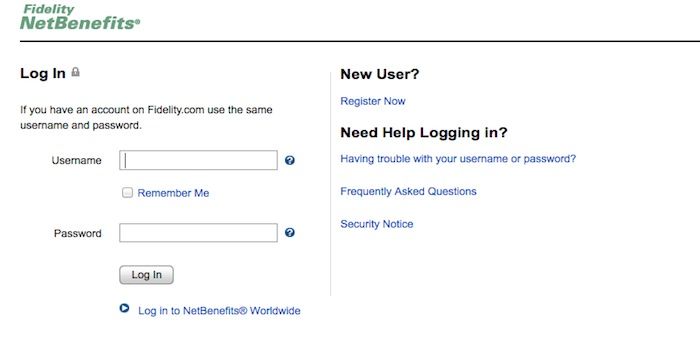
Task: Submit with the Log In button
Action: (146, 275)
